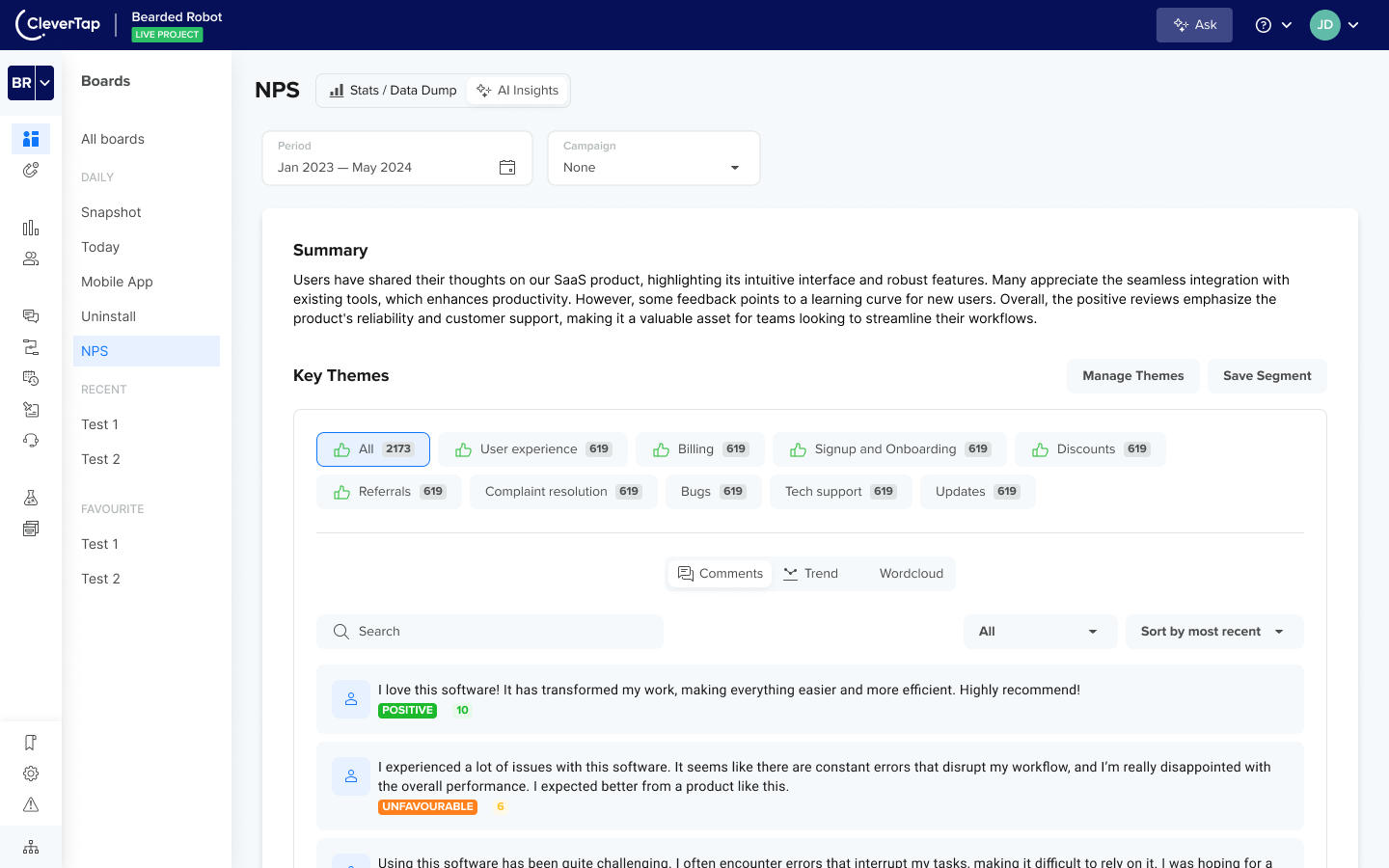1389x868 pixels.
Task: Open the Sort by most recent dropdown
Action: (x=1214, y=632)
